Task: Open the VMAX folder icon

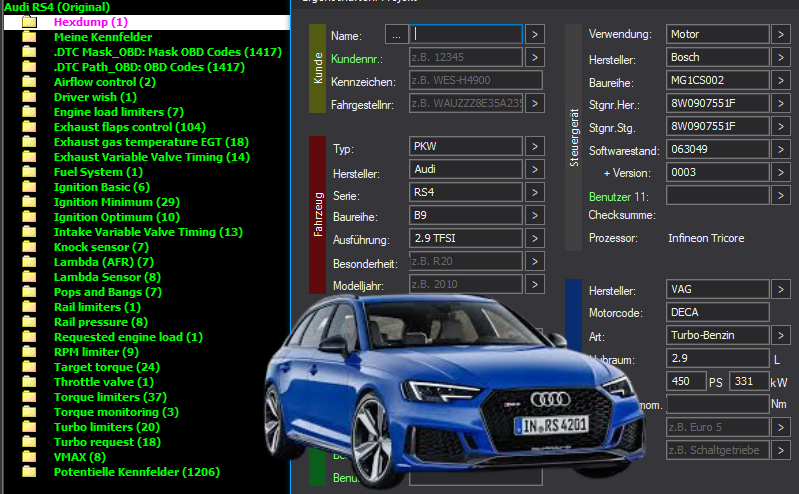Action: click(30, 457)
